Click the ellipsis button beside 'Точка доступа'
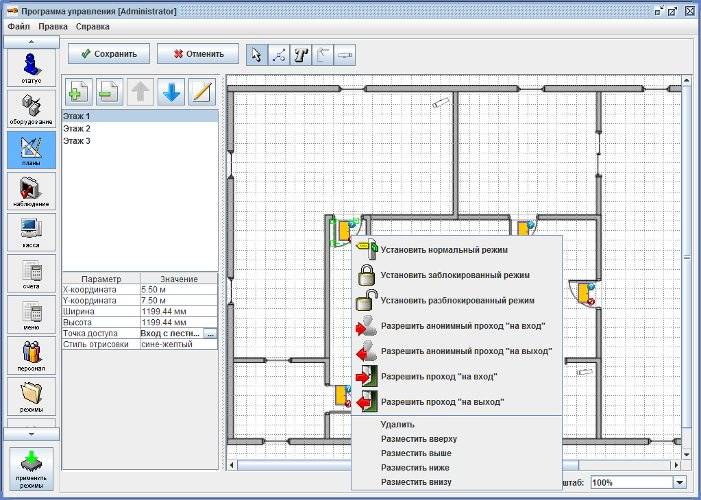The image size is (701, 500). coord(210,333)
